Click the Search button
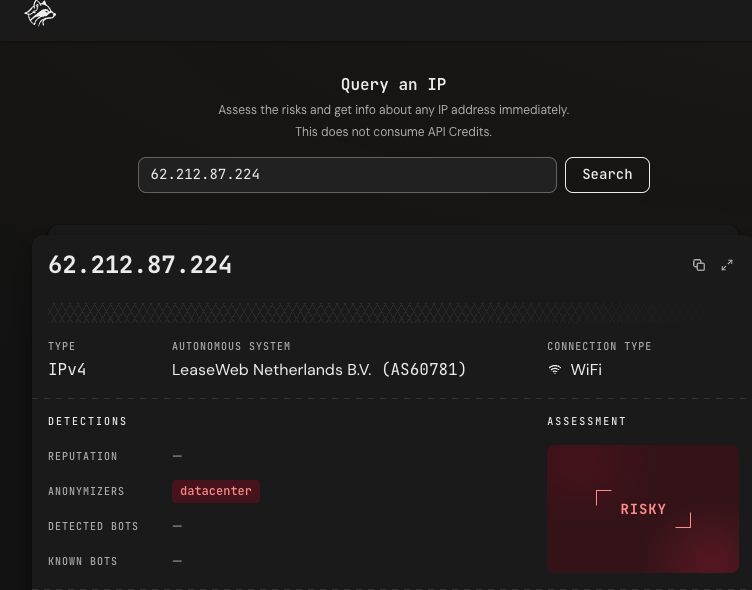 607,175
